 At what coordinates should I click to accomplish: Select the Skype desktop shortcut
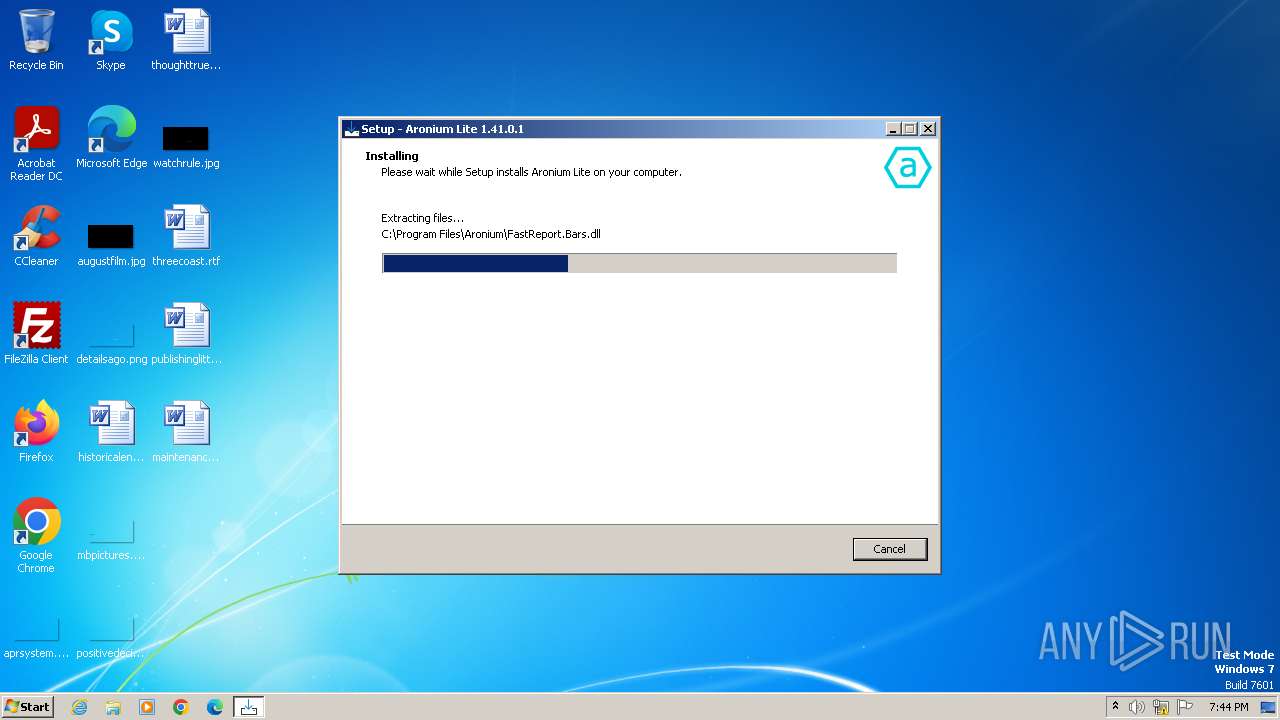pos(111,40)
